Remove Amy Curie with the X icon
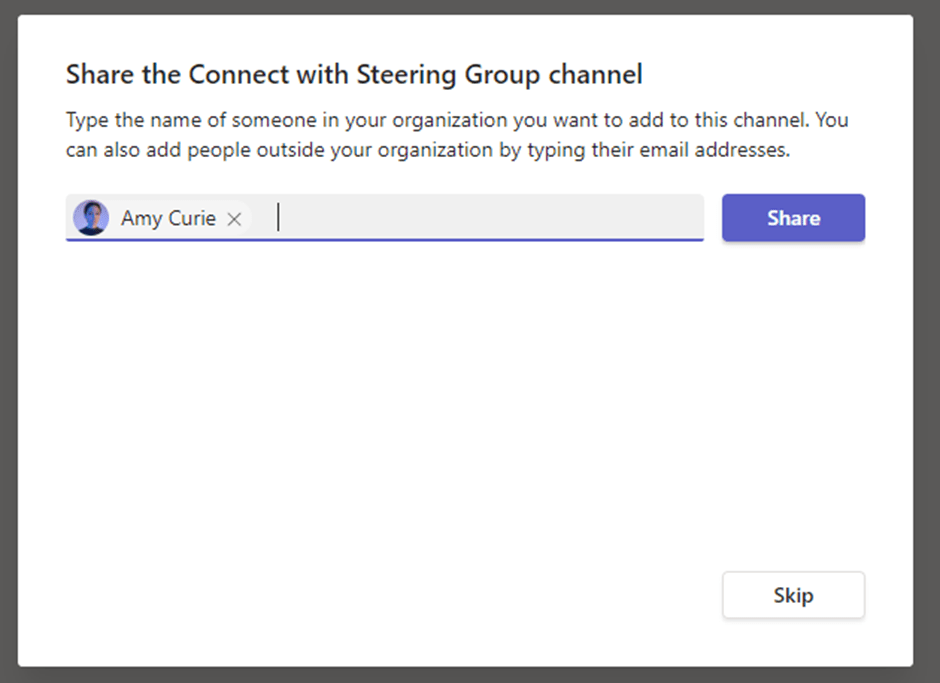Viewport: 940px width, 683px height. point(234,219)
